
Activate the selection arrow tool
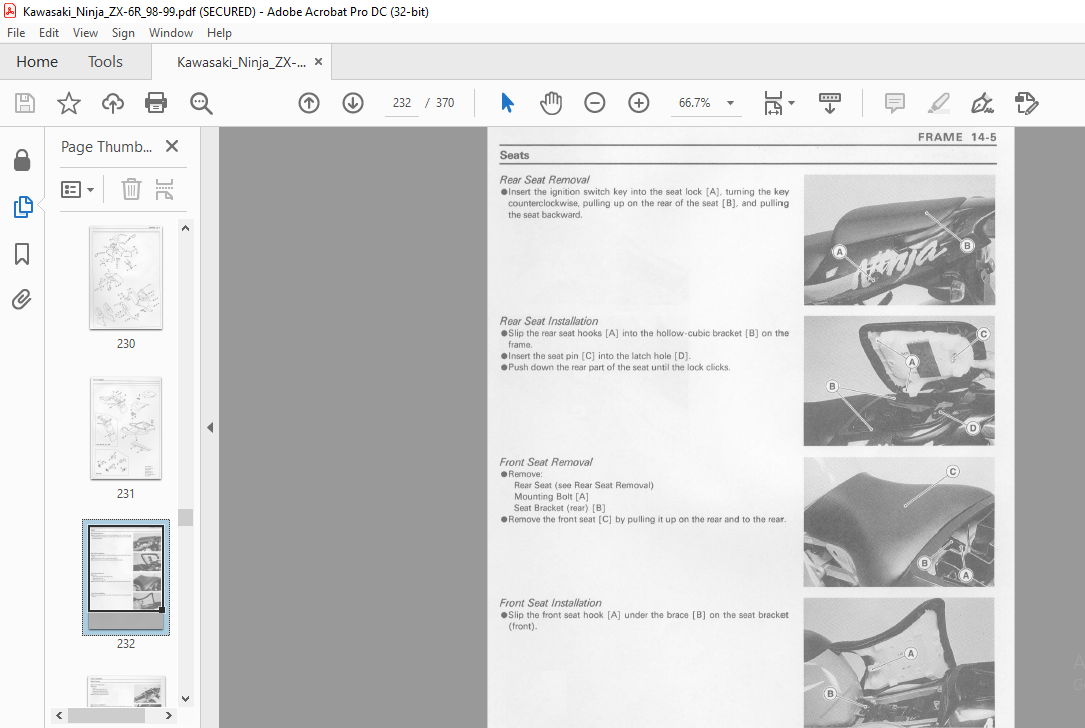point(507,103)
